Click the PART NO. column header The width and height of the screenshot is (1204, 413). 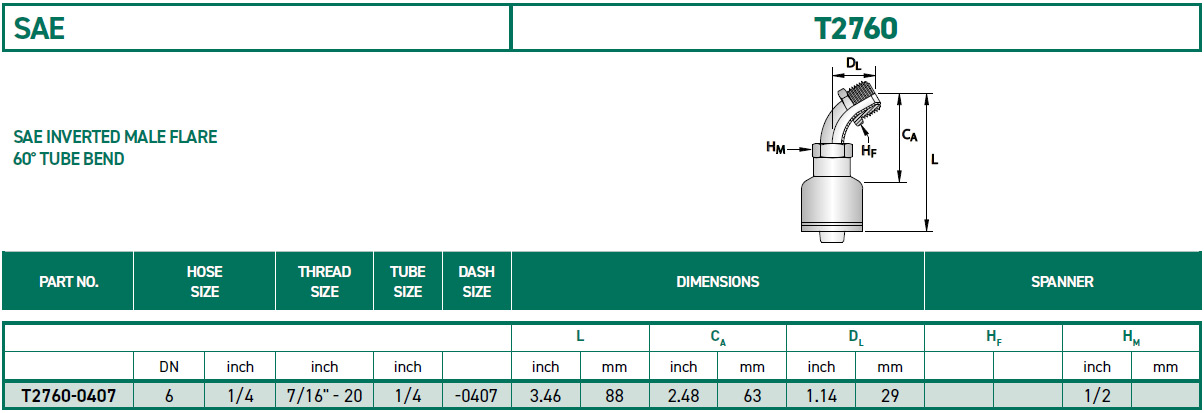click(x=68, y=282)
